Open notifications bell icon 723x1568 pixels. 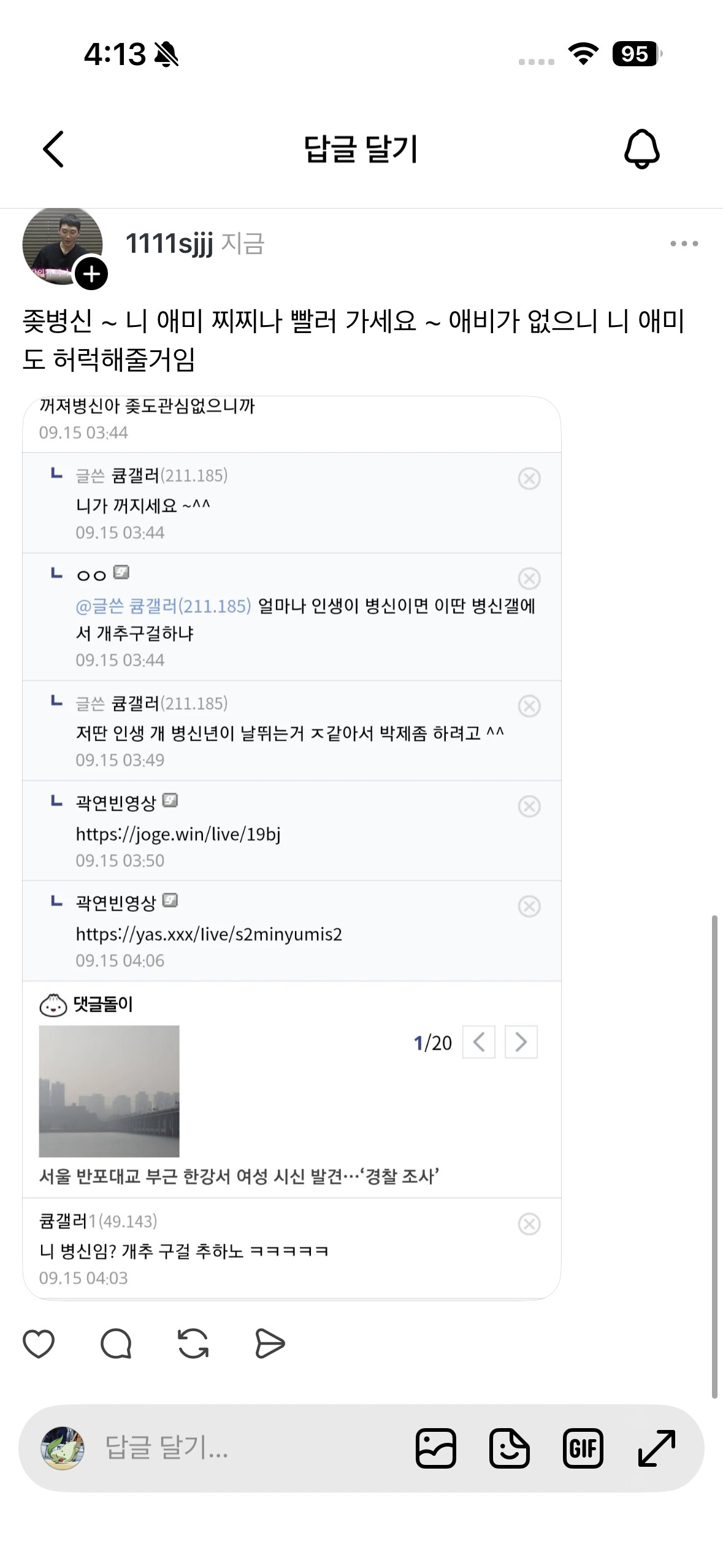tap(641, 149)
